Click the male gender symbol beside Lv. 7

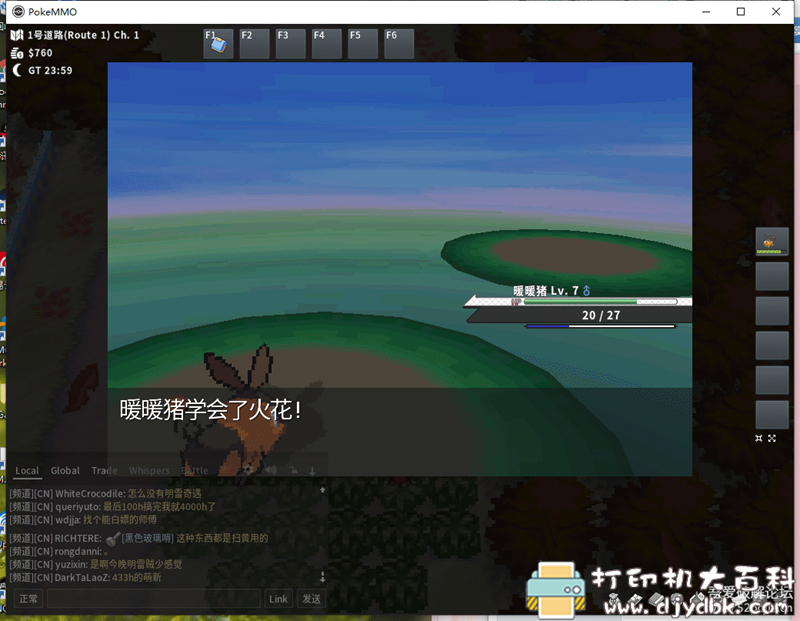587,291
